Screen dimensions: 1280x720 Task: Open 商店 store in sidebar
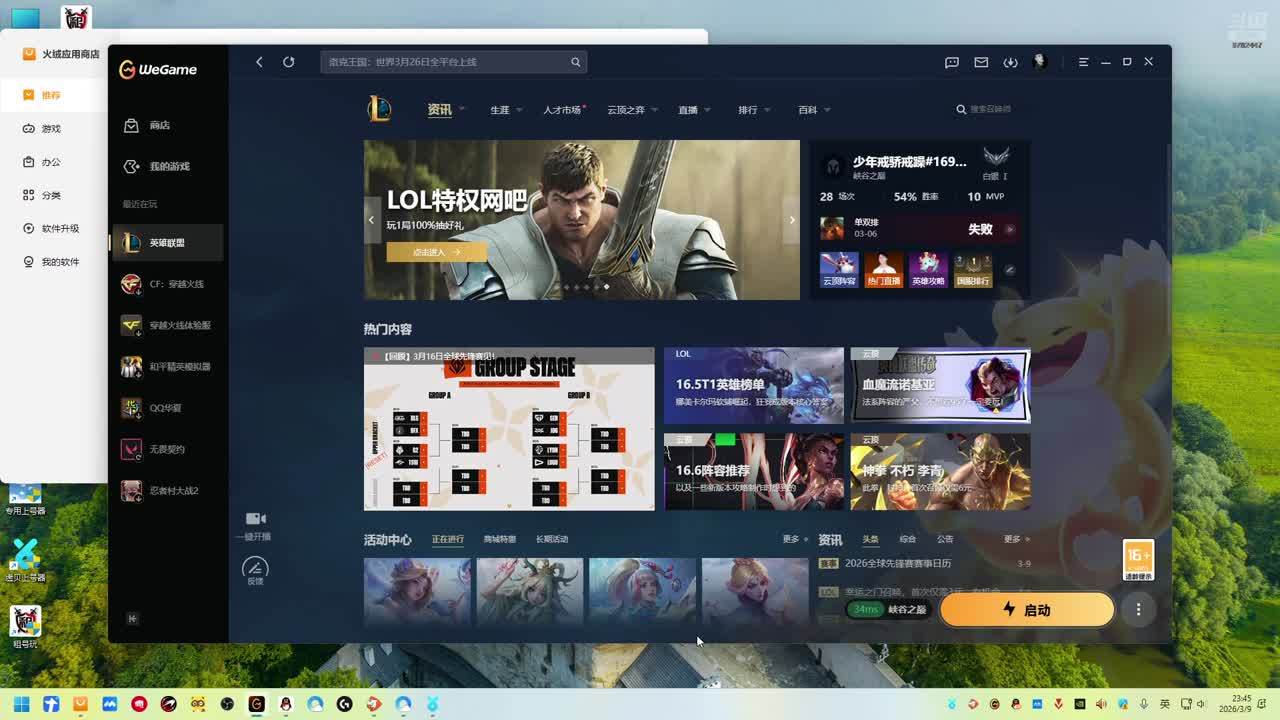(160, 126)
